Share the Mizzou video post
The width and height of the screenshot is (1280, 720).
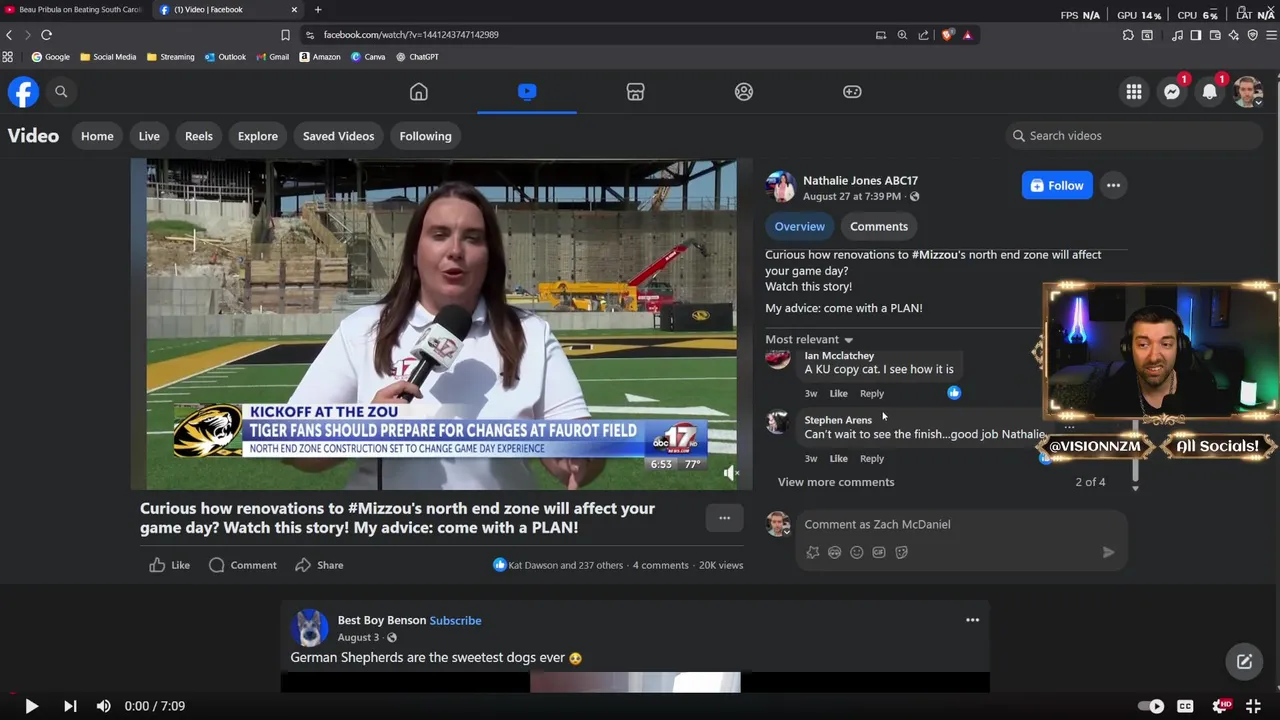click(x=319, y=566)
